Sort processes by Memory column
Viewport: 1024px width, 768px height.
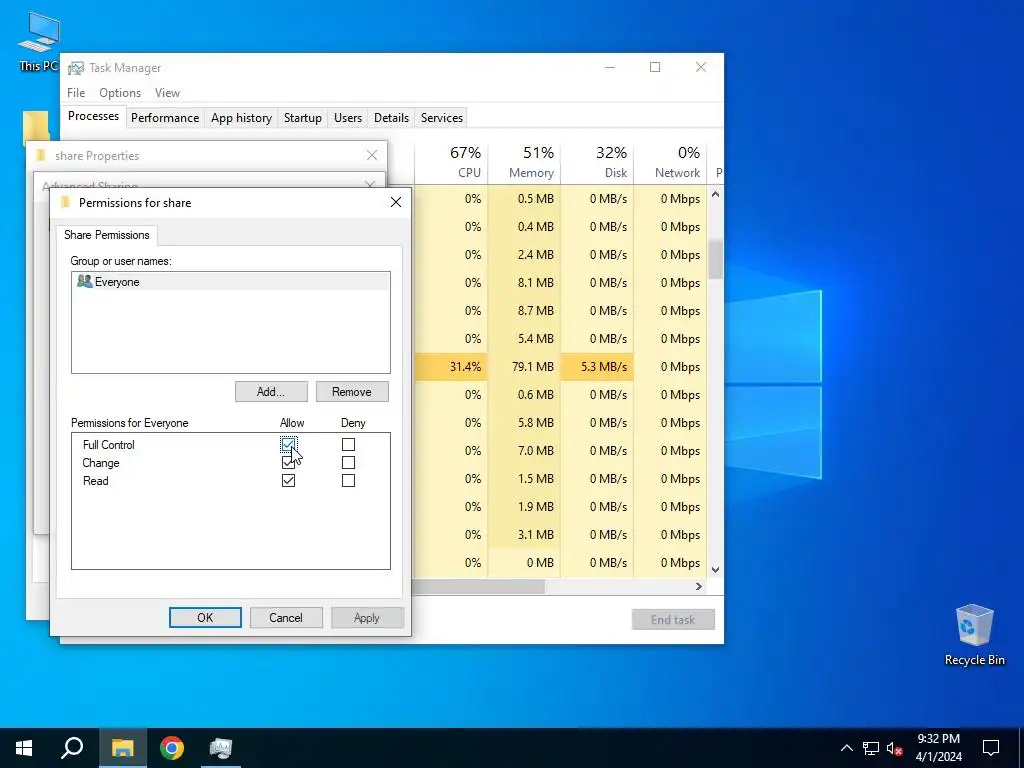tap(524, 161)
